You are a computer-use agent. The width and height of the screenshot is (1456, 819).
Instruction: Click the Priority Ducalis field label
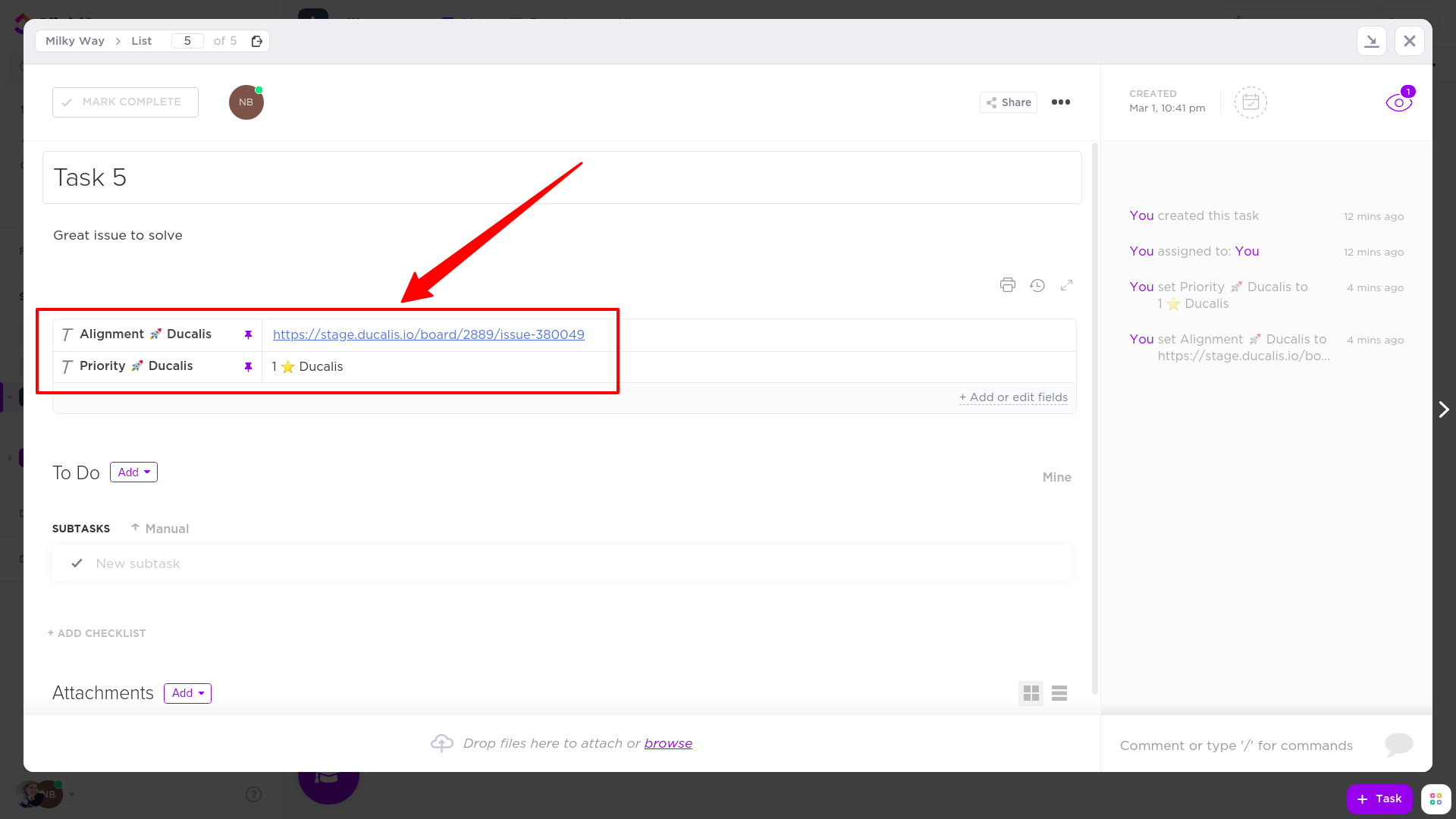(x=136, y=366)
